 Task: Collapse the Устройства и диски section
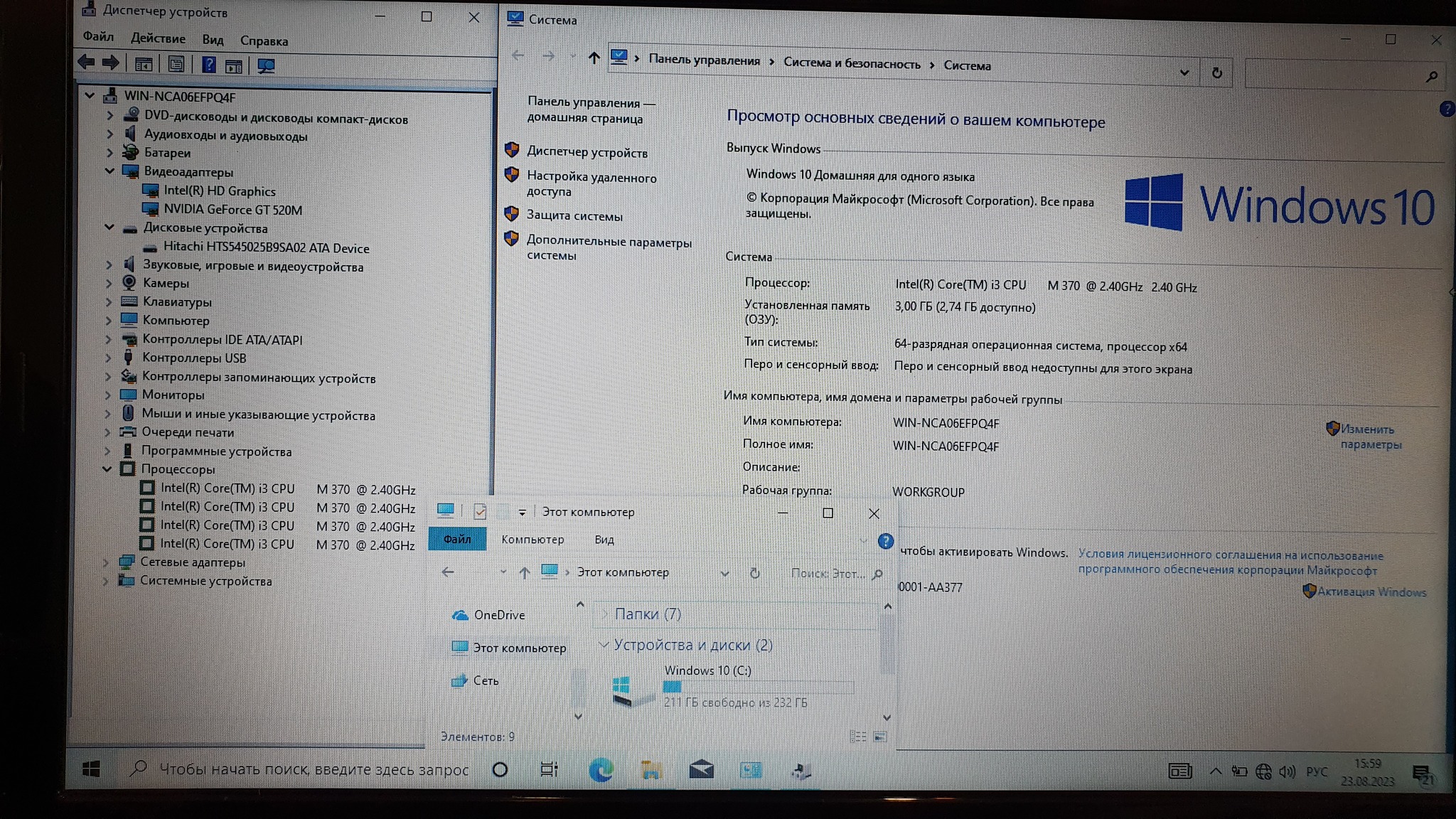604,644
